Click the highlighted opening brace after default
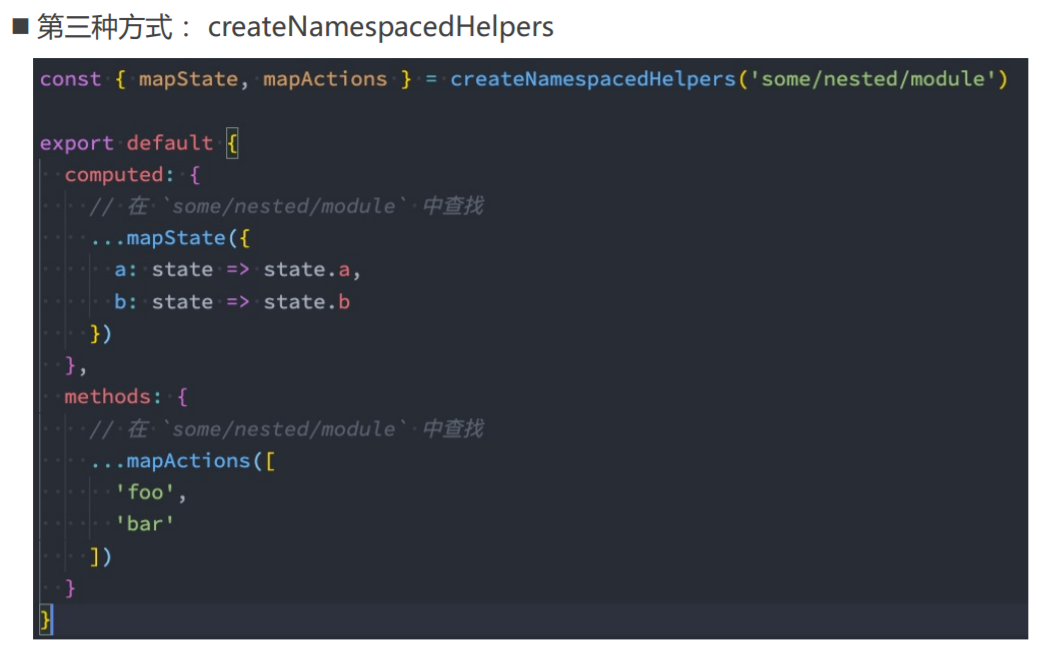The width and height of the screenshot is (1045, 647). click(232, 143)
